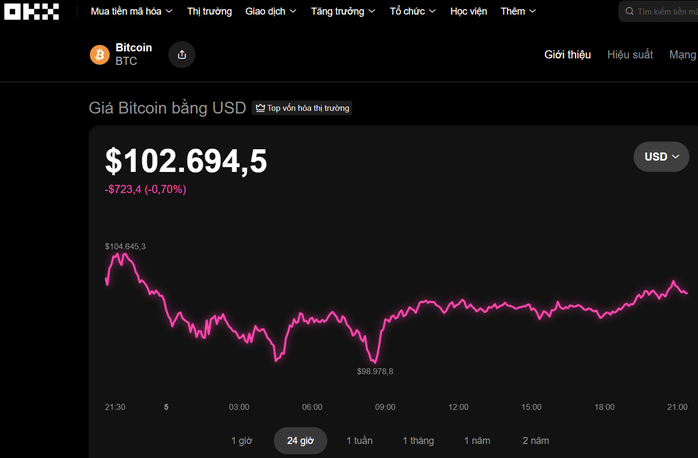
Task: Open Thị trường in navigation bar
Action: [x=209, y=12]
